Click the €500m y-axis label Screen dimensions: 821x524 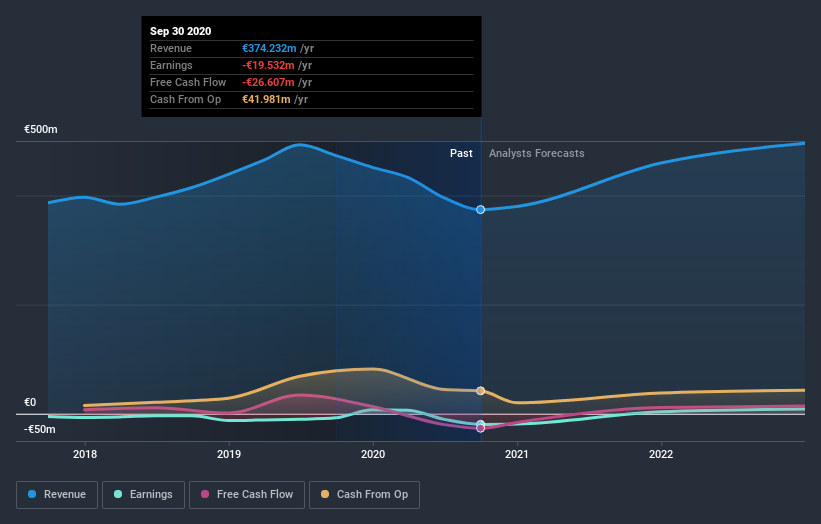41,129
